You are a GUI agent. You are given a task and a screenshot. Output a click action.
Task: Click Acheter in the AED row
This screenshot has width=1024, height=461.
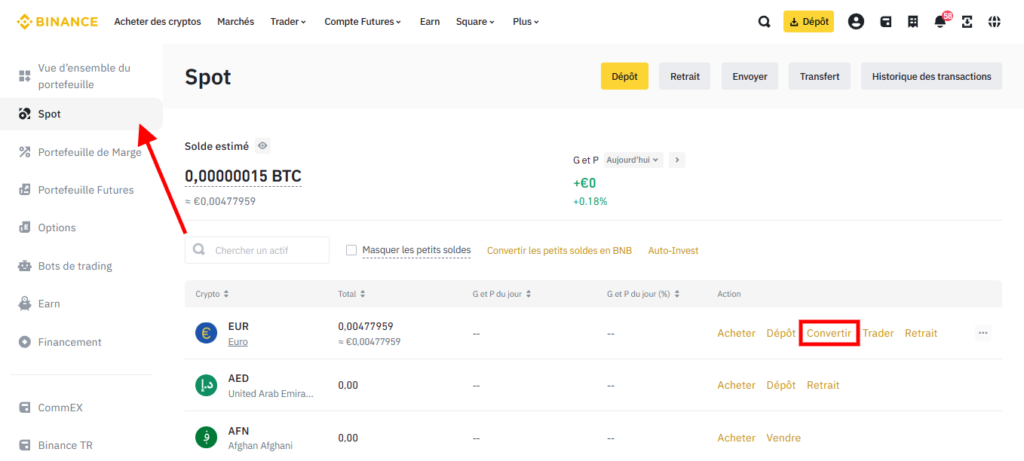(x=736, y=385)
